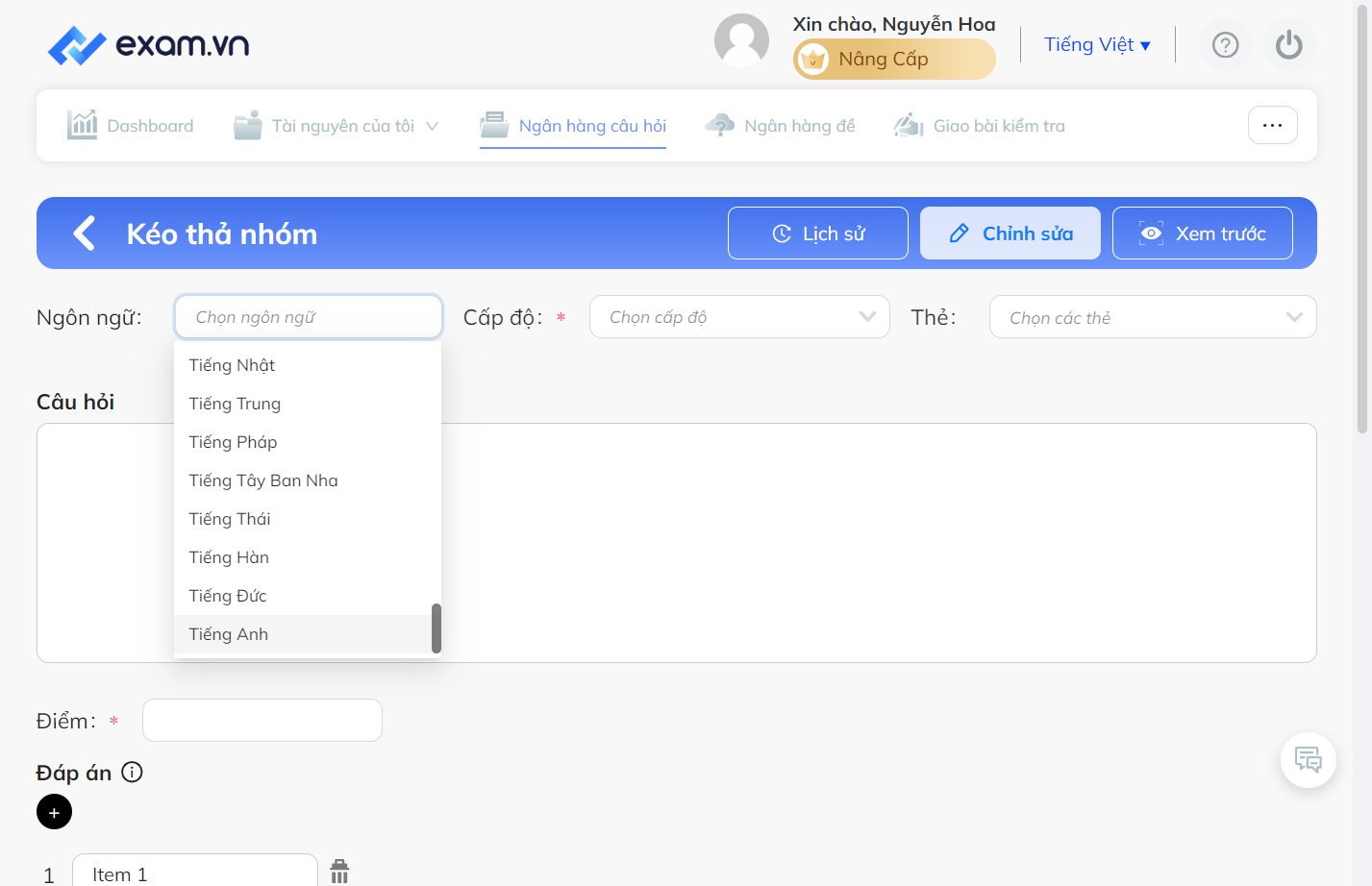Click the three-dots more menu button
Screen dimensions: 1372x886
click(1272, 125)
